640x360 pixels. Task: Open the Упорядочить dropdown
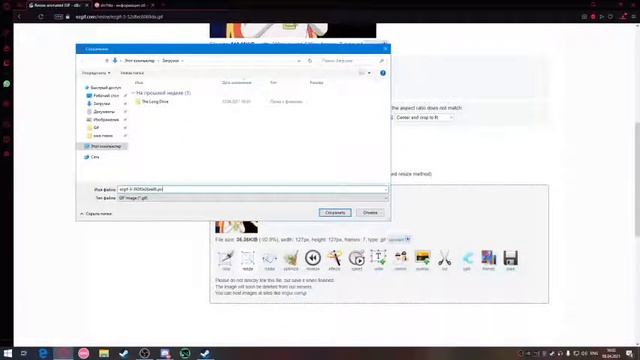96,73
